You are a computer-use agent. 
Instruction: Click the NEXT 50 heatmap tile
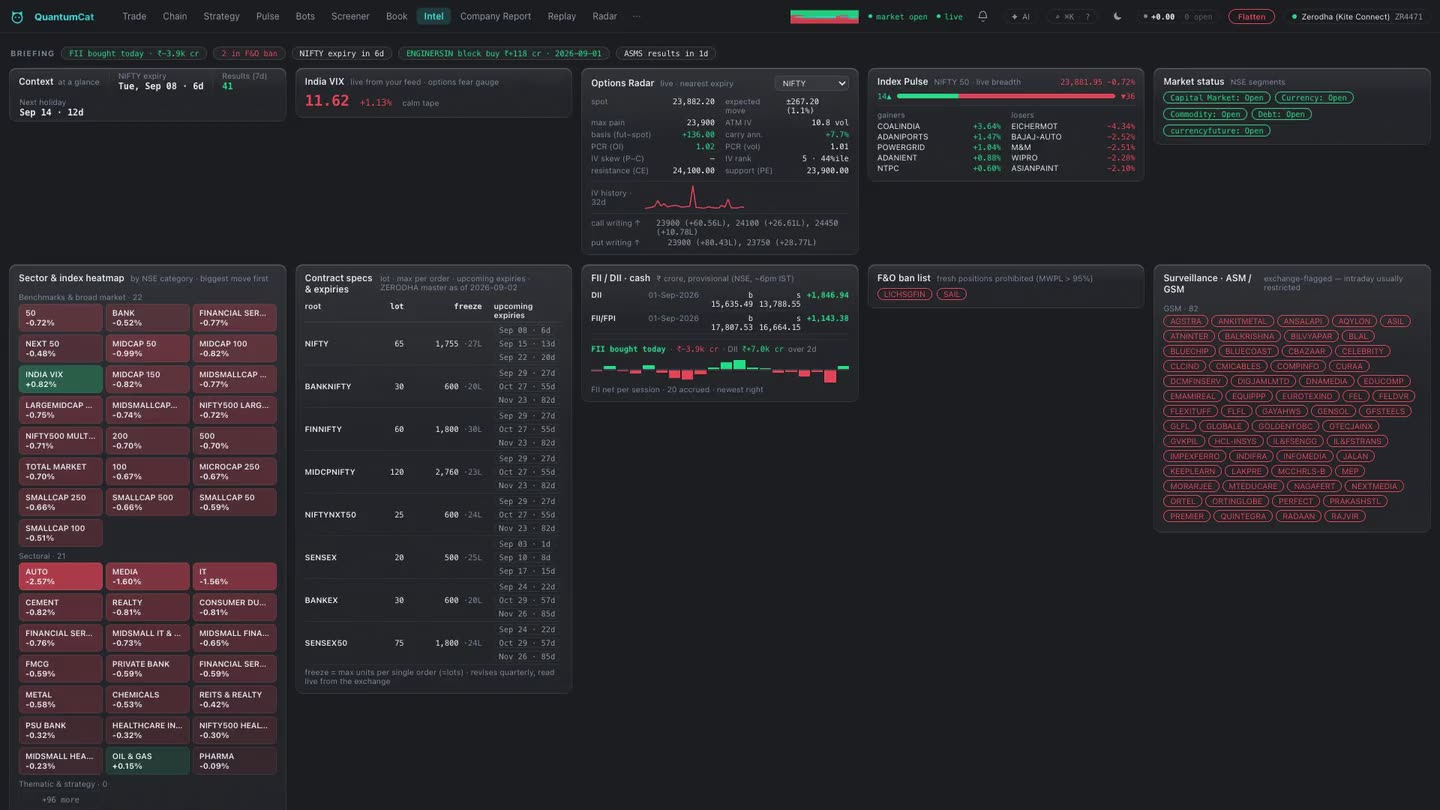pyautogui.click(x=61, y=348)
